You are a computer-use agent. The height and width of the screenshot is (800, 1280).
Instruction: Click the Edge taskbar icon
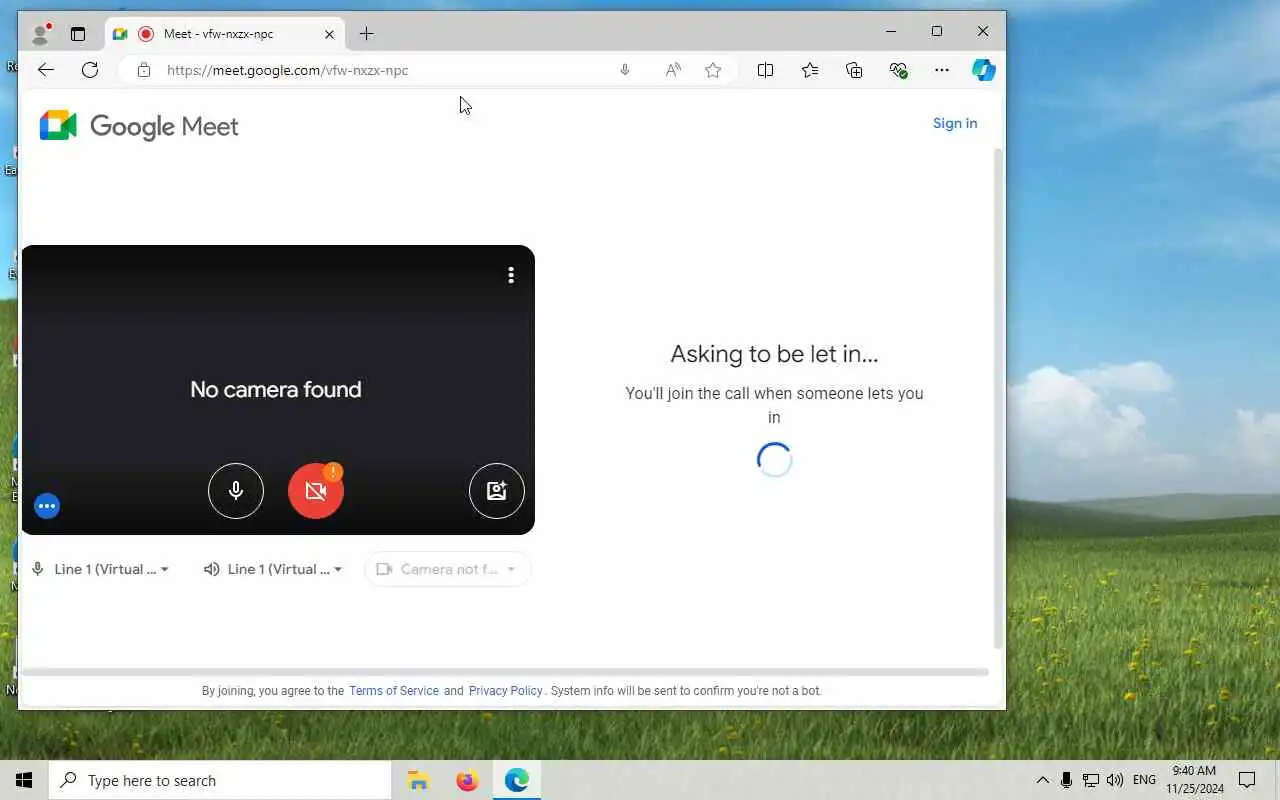coord(517,780)
